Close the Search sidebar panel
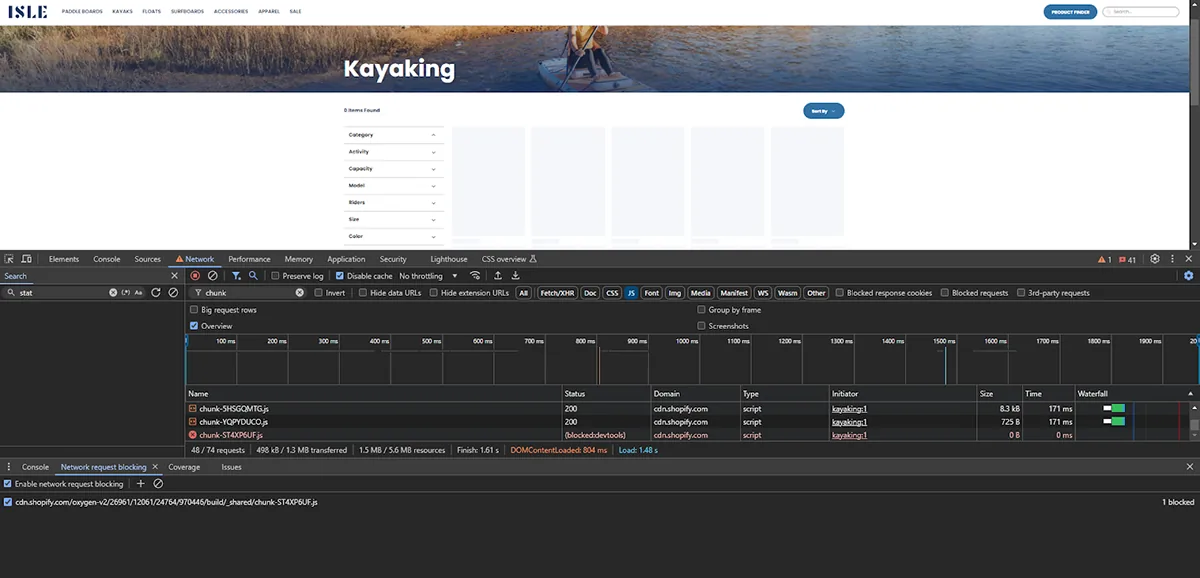The width and height of the screenshot is (1200, 578). coord(174,276)
